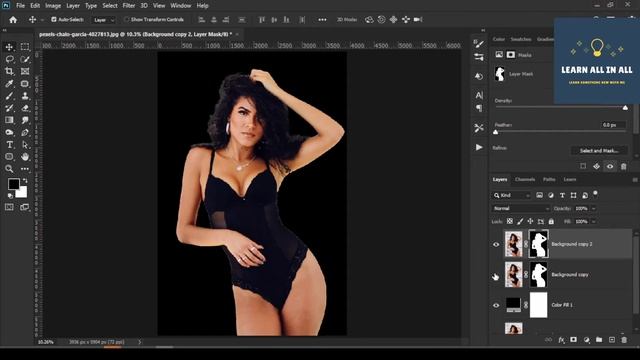
Task: Select the Gradient tool
Action: [x=9, y=120]
